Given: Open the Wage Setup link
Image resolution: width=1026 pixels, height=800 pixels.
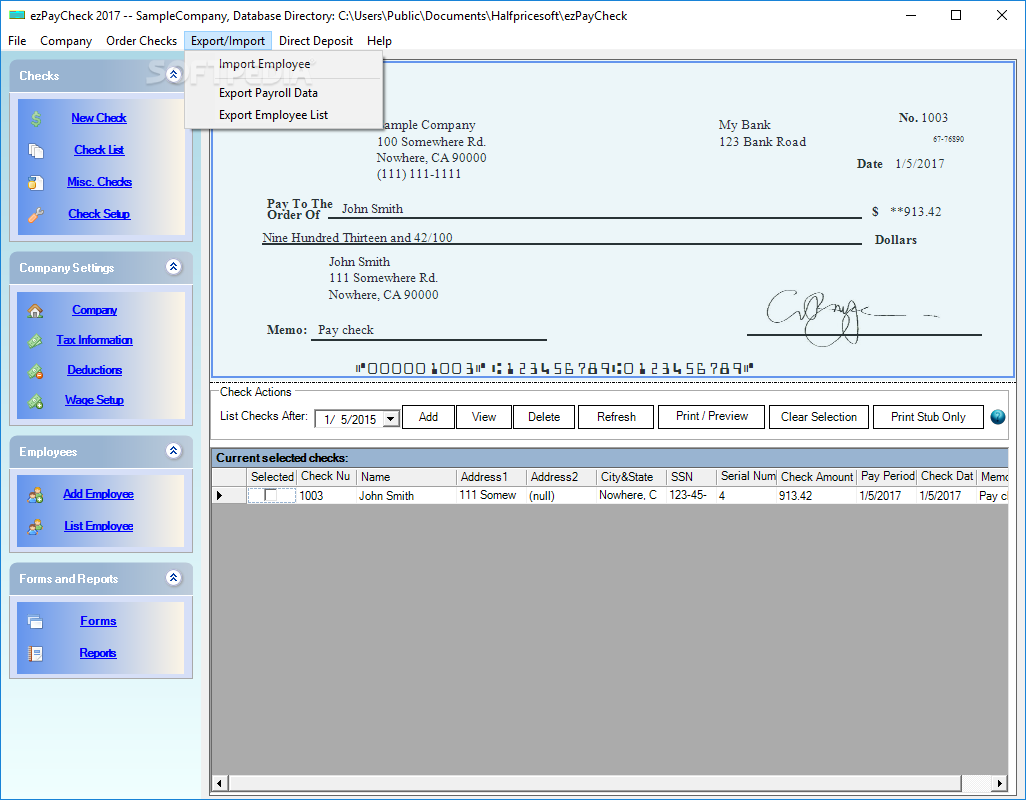Looking at the screenshot, I should 94,401.
